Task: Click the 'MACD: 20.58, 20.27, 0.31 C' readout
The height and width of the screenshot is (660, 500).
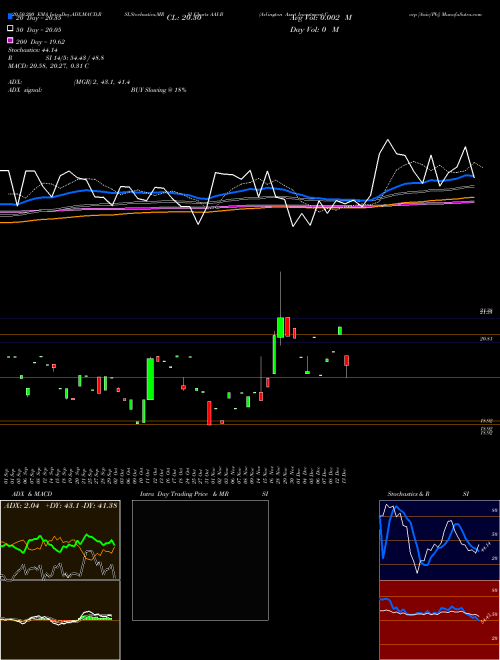Action: [x=48, y=66]
